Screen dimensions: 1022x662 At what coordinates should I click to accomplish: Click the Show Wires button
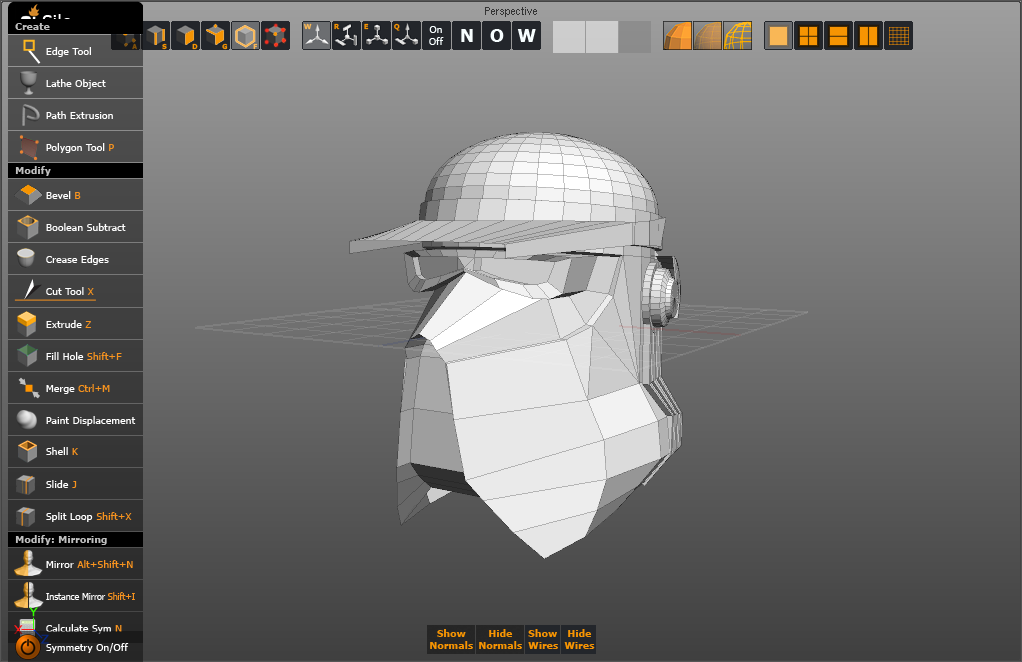[542, 639]
